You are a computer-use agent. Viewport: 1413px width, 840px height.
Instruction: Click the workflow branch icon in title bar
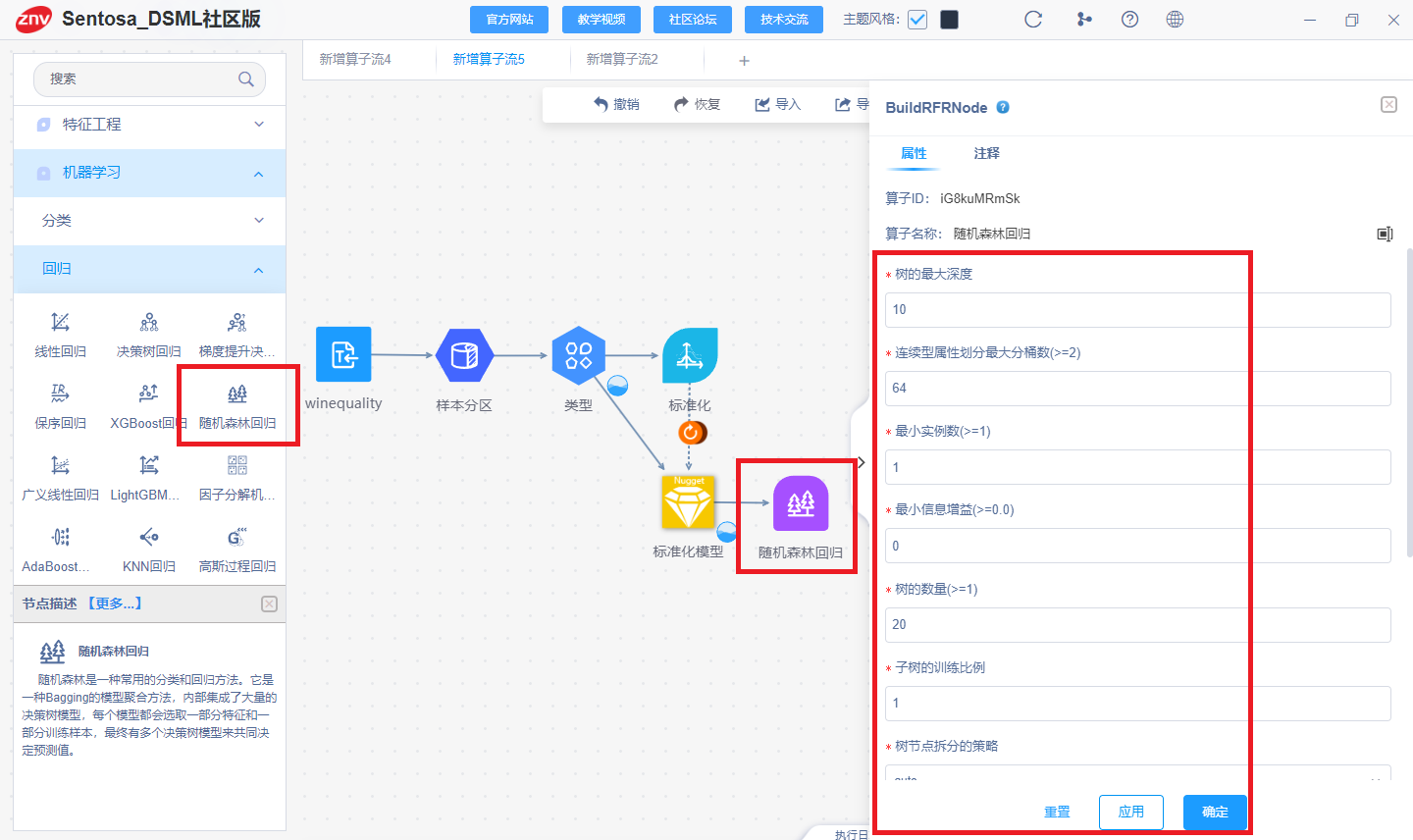pos(1084,20)
